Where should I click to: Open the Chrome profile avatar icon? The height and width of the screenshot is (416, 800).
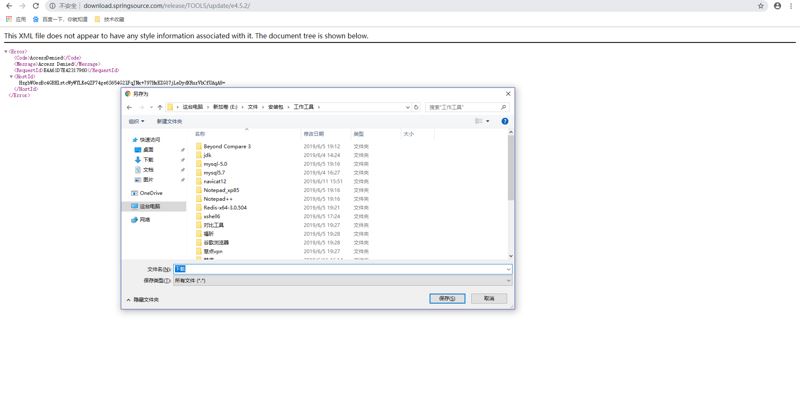coord(778,6)
